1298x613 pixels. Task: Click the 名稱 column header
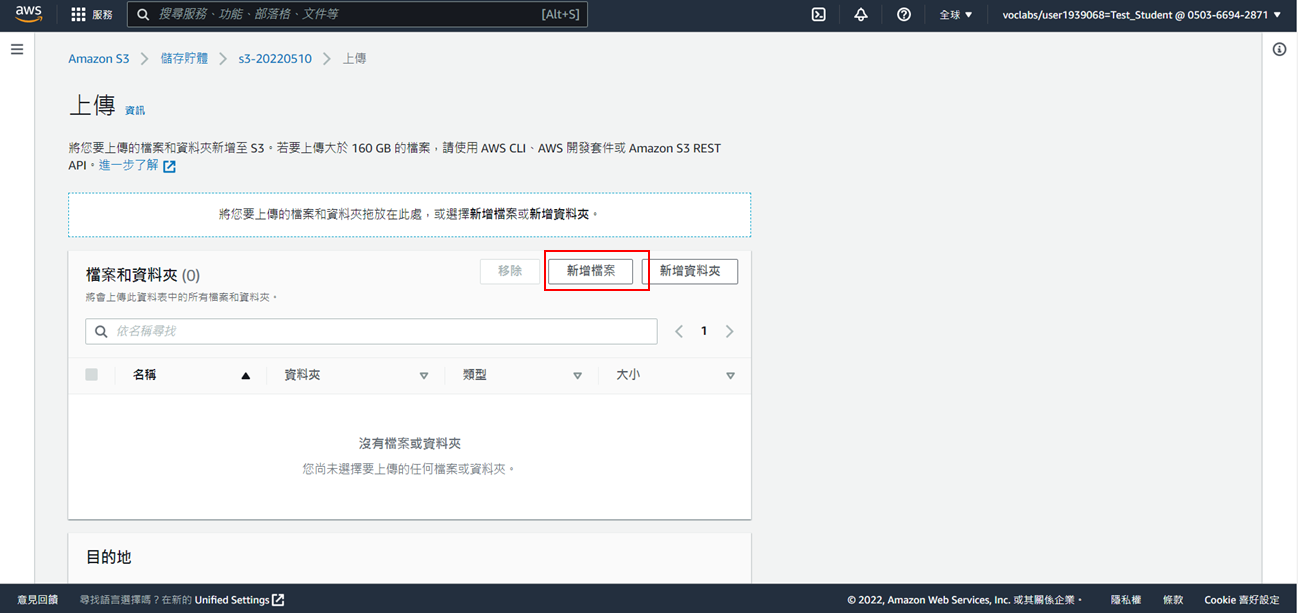pyautogui.click(x=145, y=375)
